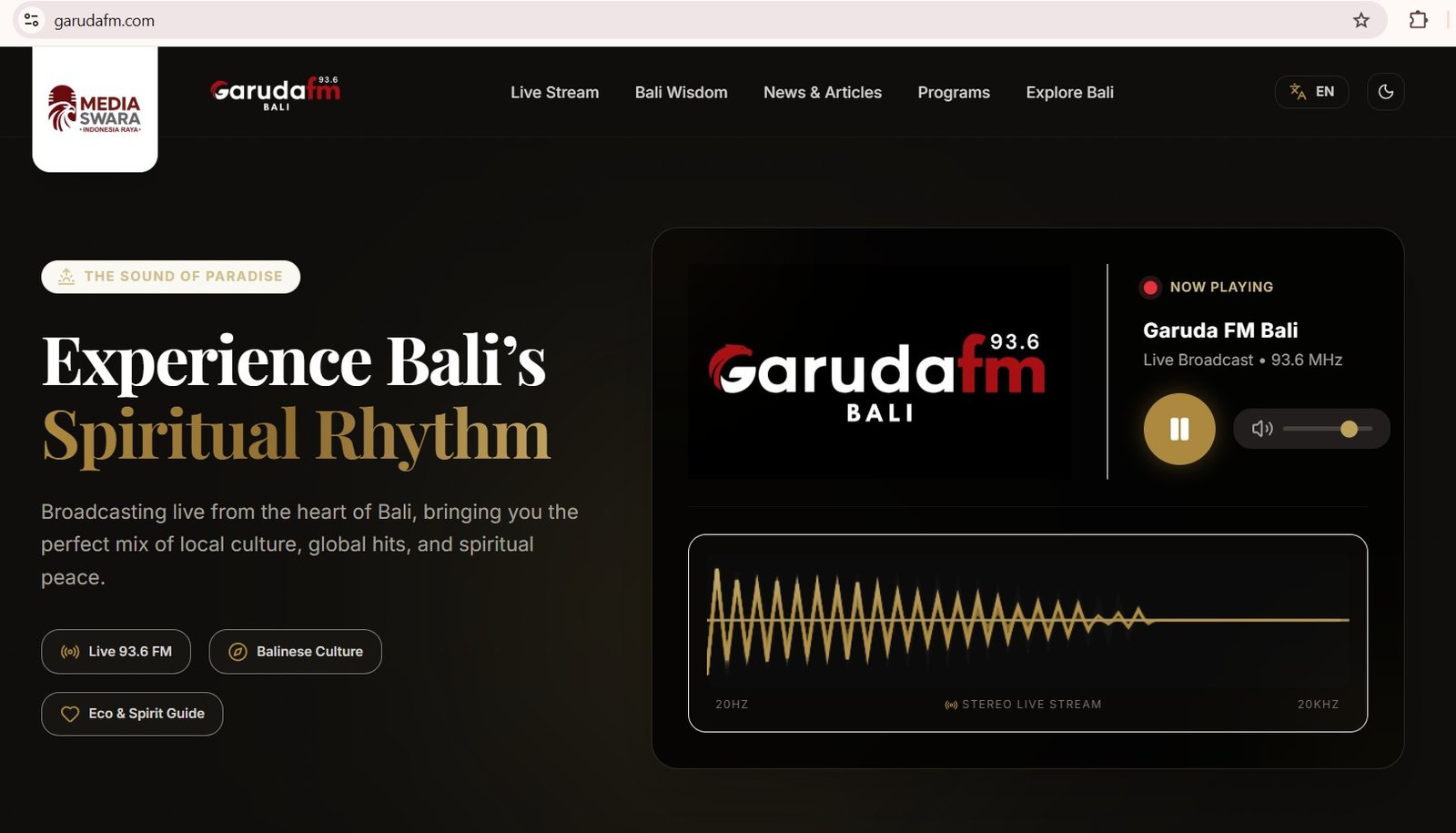
Task: View site information icon in address bar
Action: click(31, 20)
